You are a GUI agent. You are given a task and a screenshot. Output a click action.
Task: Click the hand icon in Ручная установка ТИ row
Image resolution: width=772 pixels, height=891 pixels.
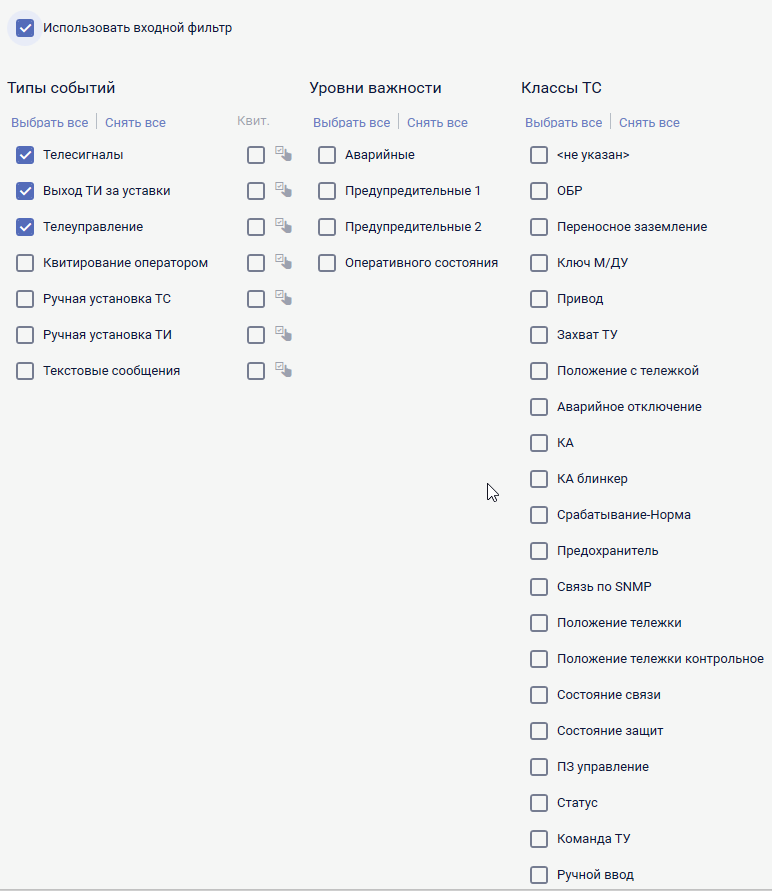[284, 335]
